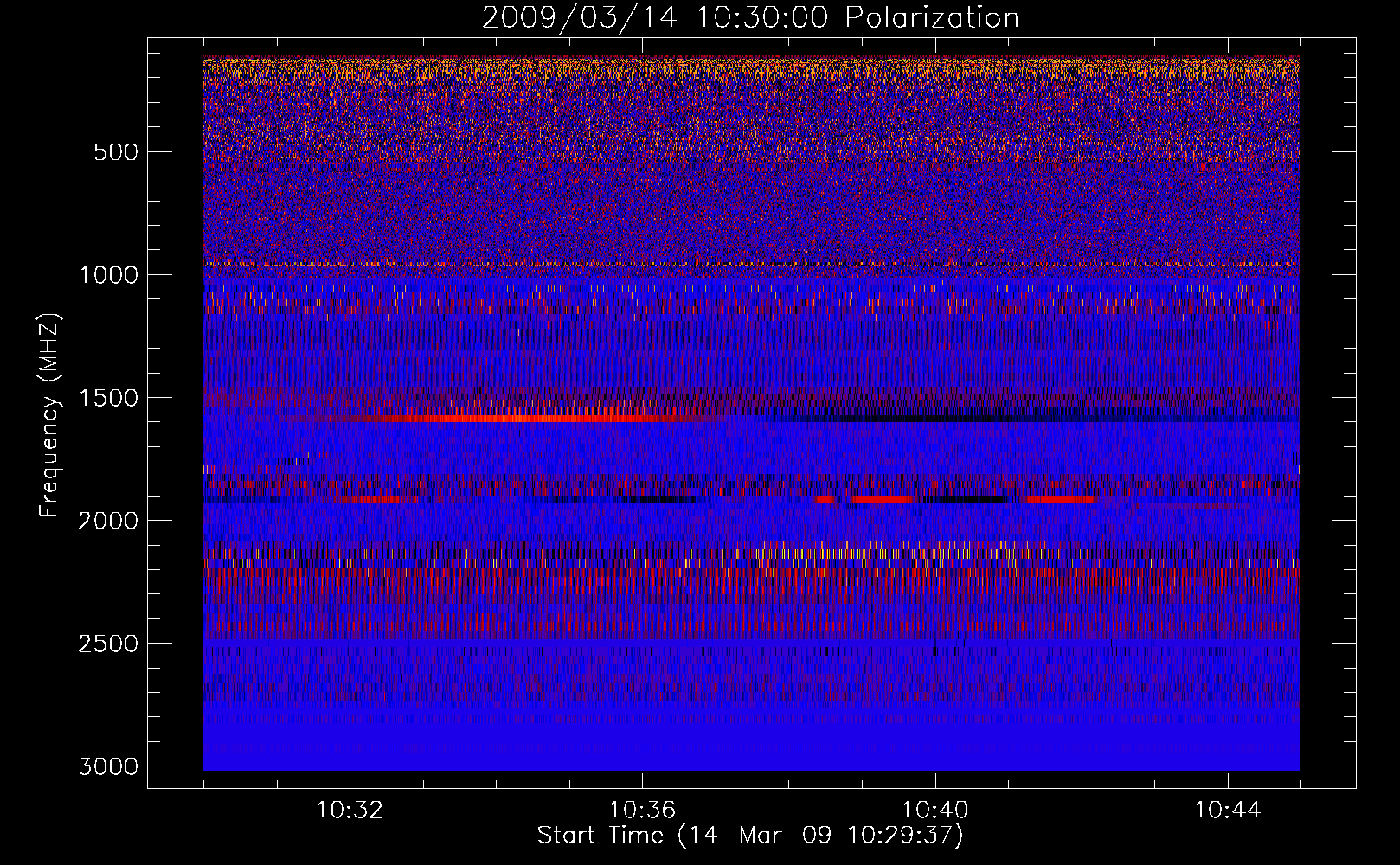Viewport: 1400px width, 865px height.
Task: Pick the 10:44 time tick label
Action: (1228, 810)
